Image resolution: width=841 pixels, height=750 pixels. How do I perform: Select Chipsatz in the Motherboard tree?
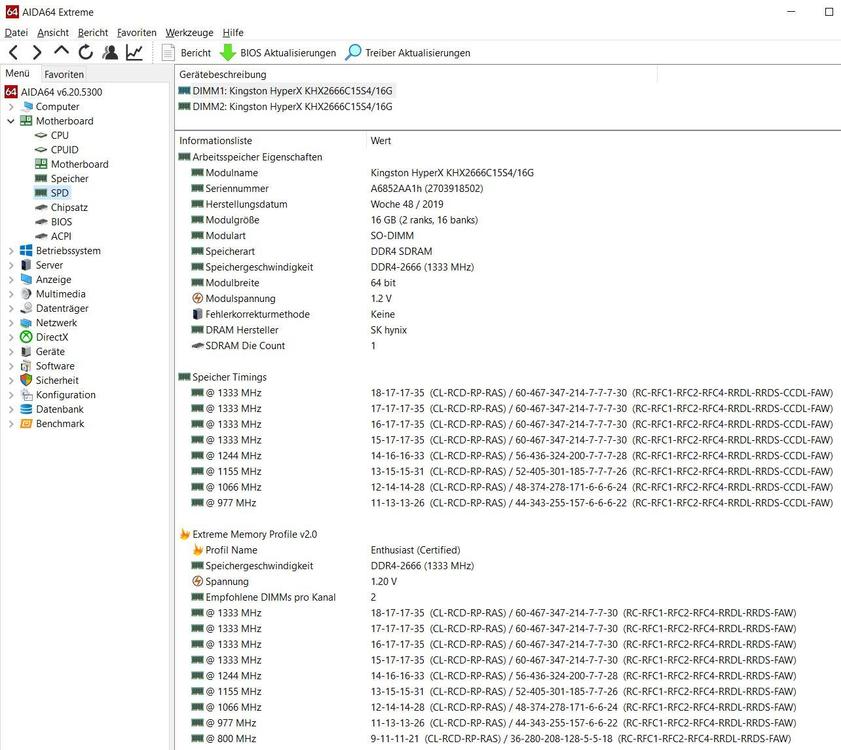click(x=69, y=207)
